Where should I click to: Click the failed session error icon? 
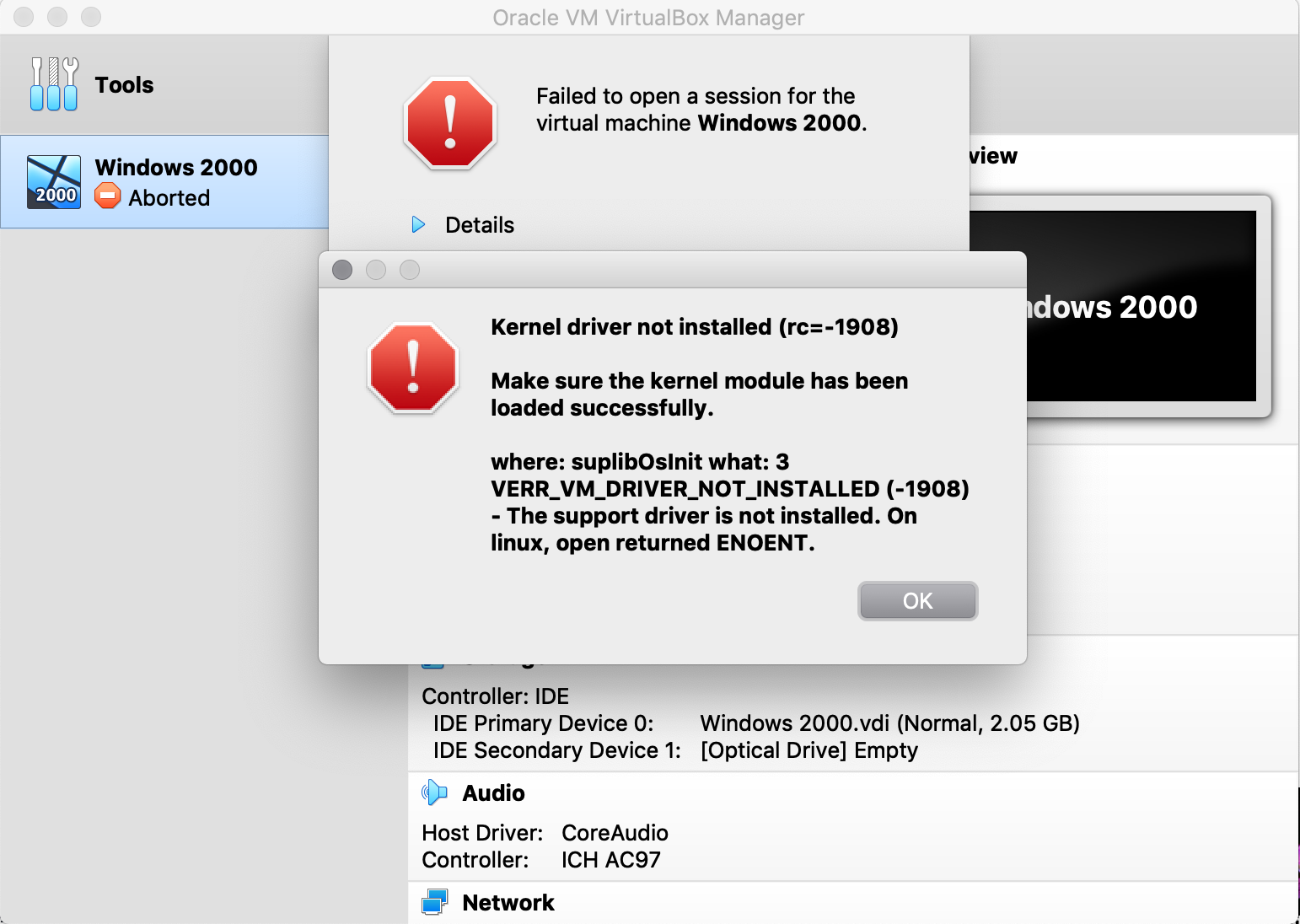[x=450, y=123]
